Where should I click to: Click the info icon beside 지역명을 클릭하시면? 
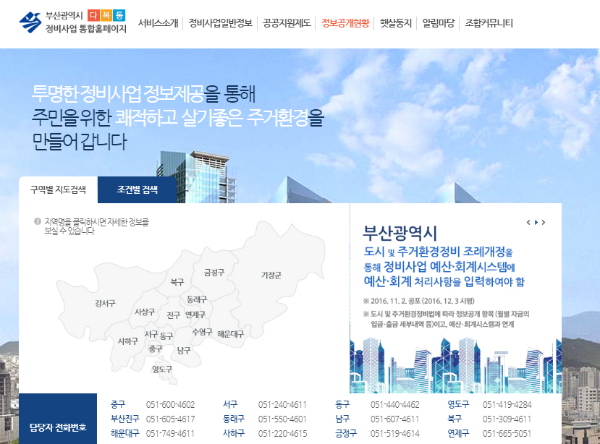point(38,221)
